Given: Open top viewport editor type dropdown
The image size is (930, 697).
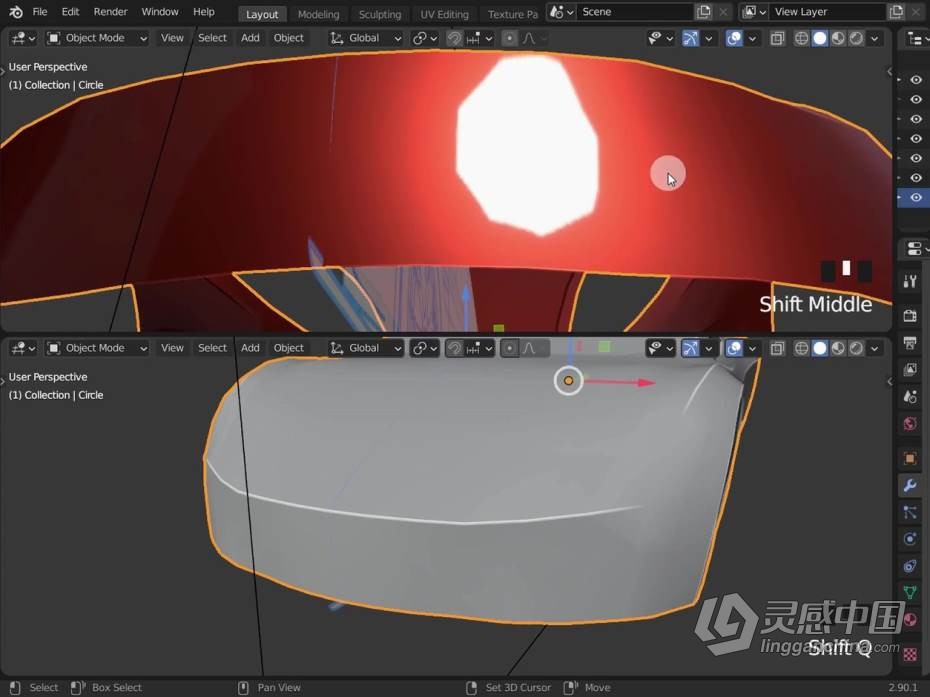Looking at the screenshot, I should 23,38.
